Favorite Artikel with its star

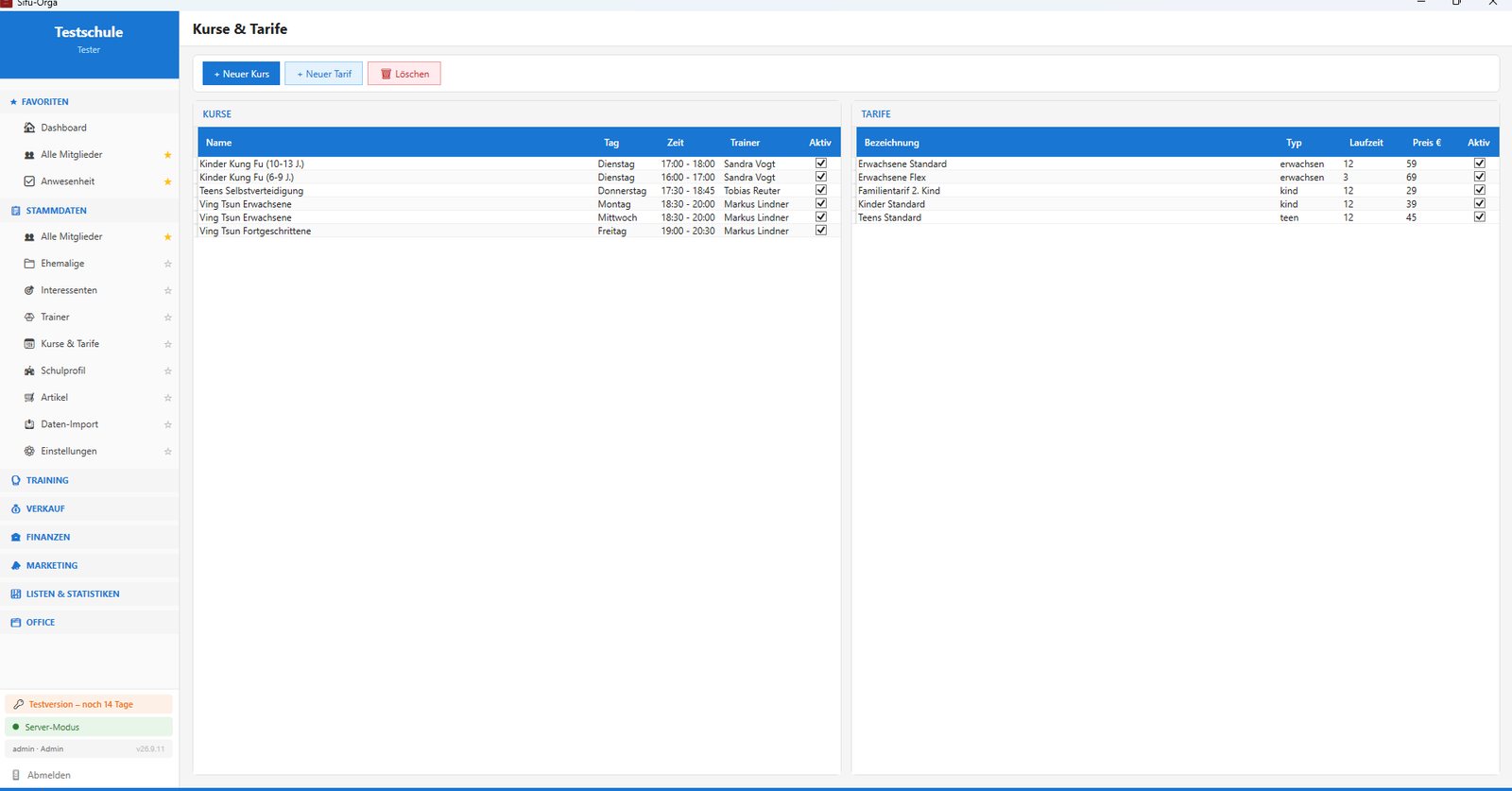point(168,398)
